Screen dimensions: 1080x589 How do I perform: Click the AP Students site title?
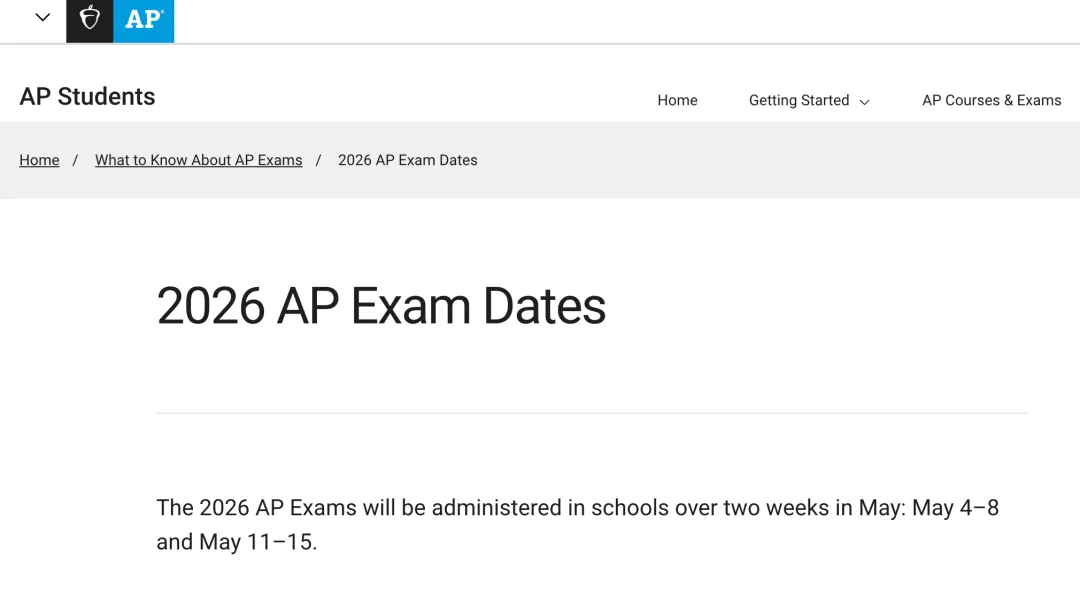(88, 97)
